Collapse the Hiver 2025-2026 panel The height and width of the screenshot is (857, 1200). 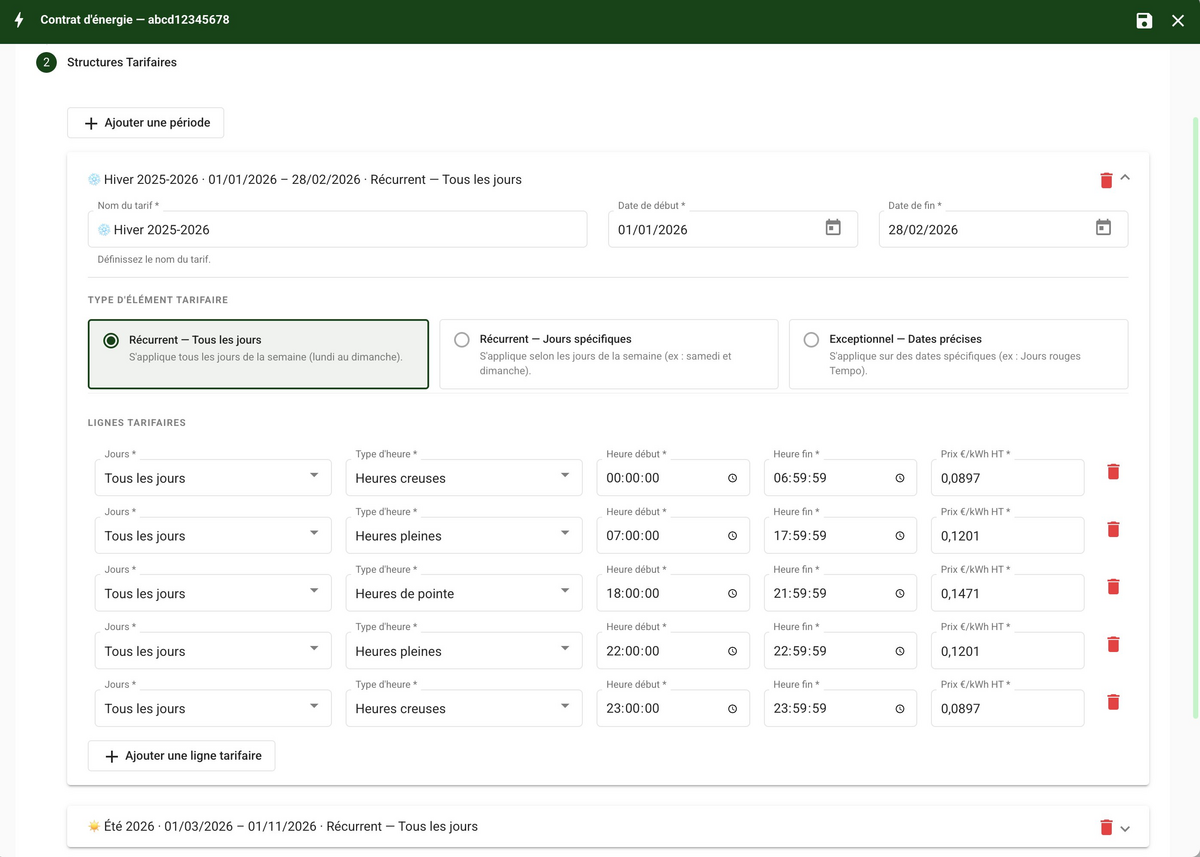[1125, 177]
